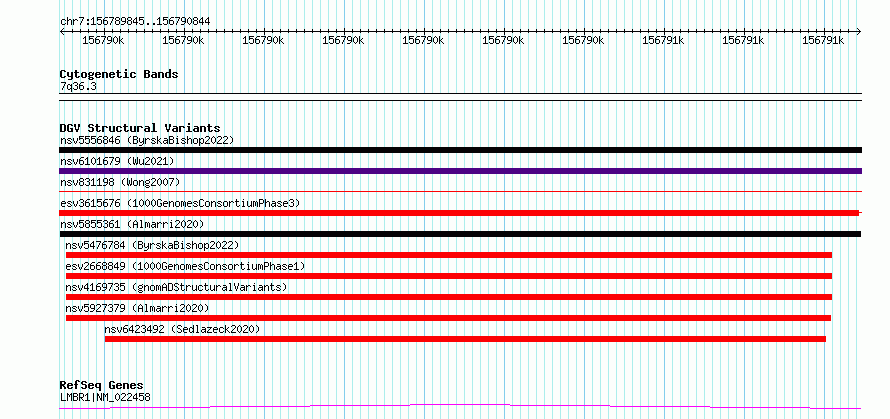This screenshot has width=890, height=419.
Task: Click the DGV Structural Variants track heading
Action: click(140, 128)
